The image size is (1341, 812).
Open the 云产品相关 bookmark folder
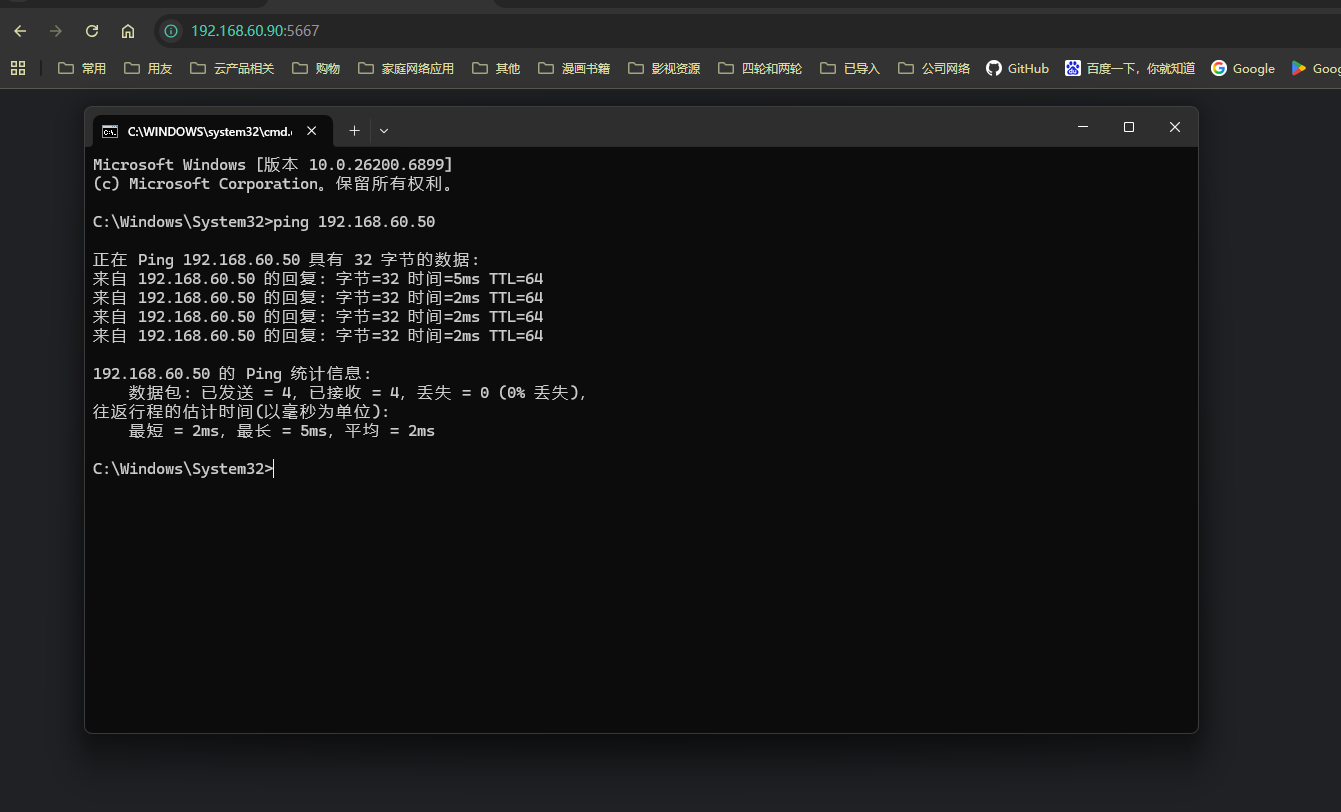[x=231, y=68]
